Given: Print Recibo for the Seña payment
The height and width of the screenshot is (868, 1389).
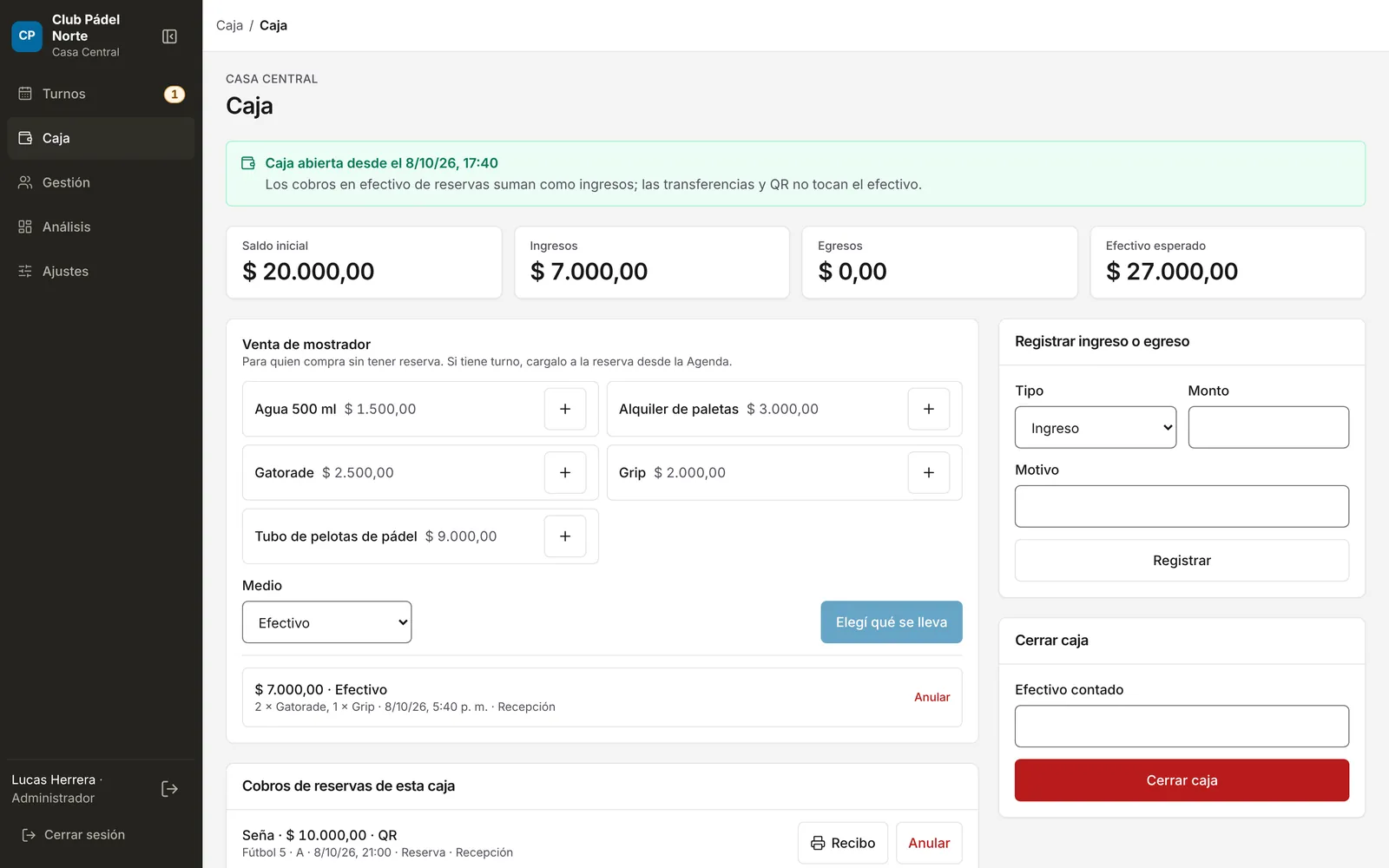Looking at the screenshot, I should [843, 843].
